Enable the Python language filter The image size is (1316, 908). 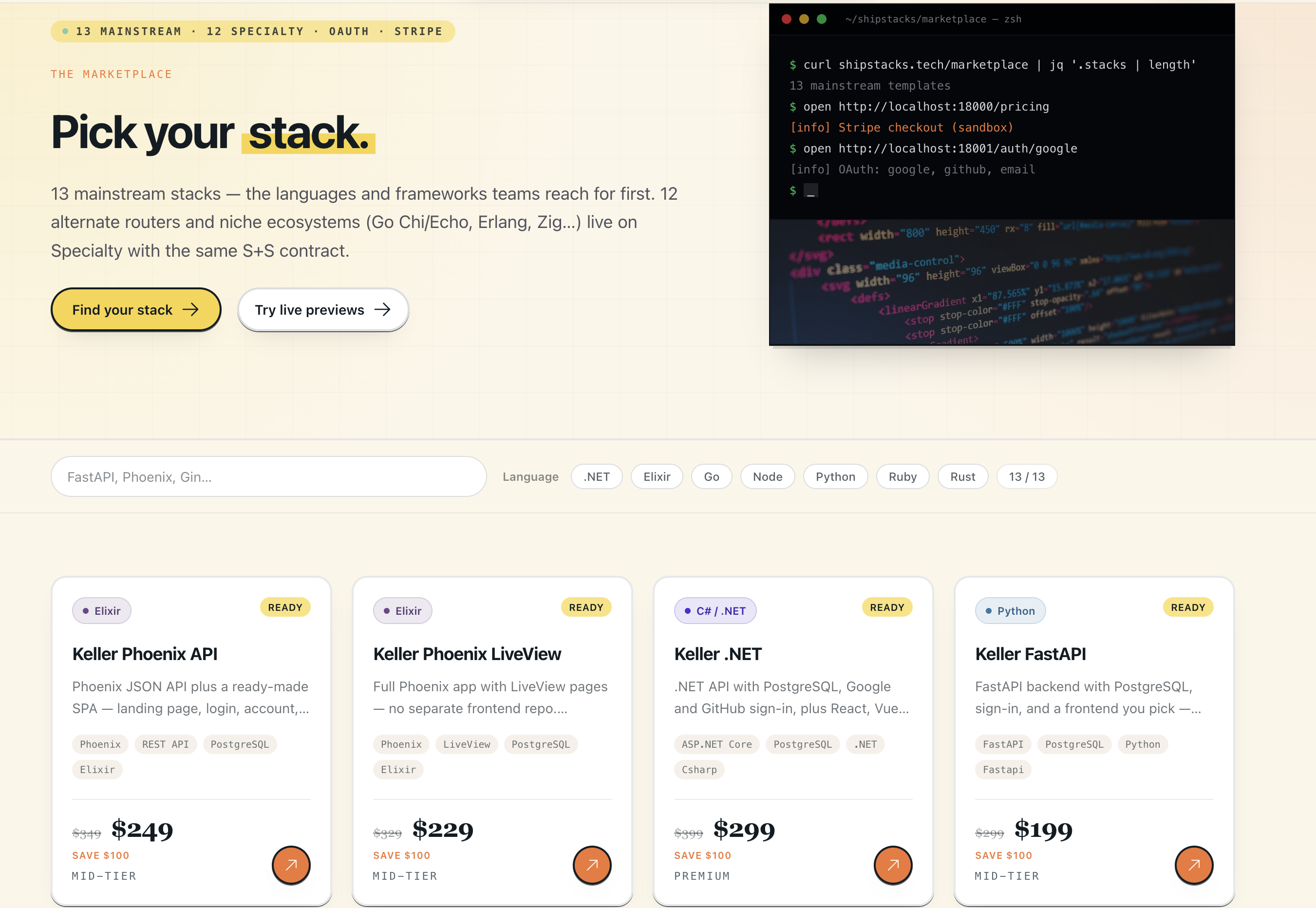(x=835, y=477)
